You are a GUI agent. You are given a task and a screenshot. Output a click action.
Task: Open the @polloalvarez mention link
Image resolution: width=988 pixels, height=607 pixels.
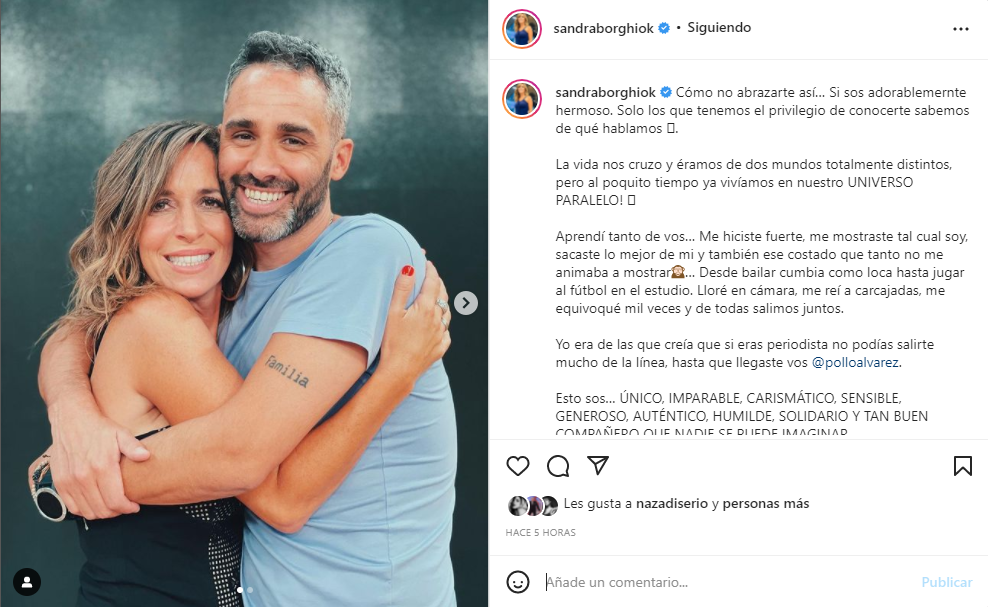tap(855, 362)
